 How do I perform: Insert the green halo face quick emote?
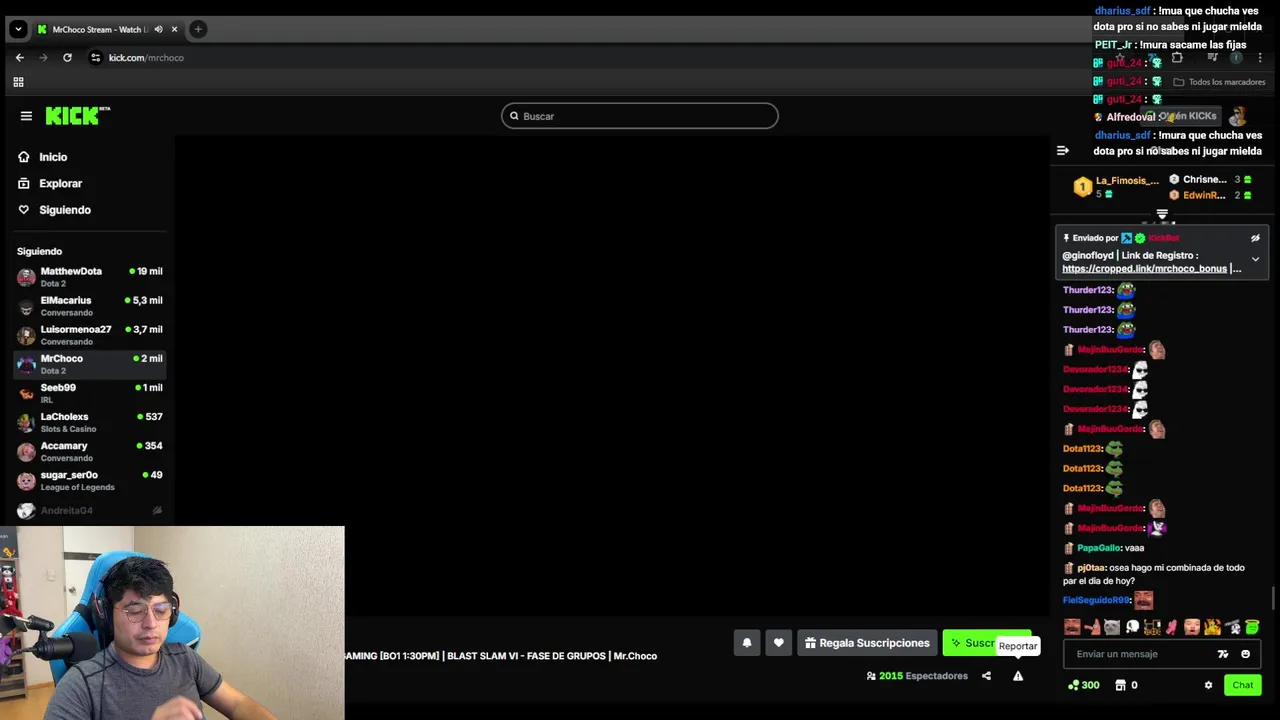1252,627
